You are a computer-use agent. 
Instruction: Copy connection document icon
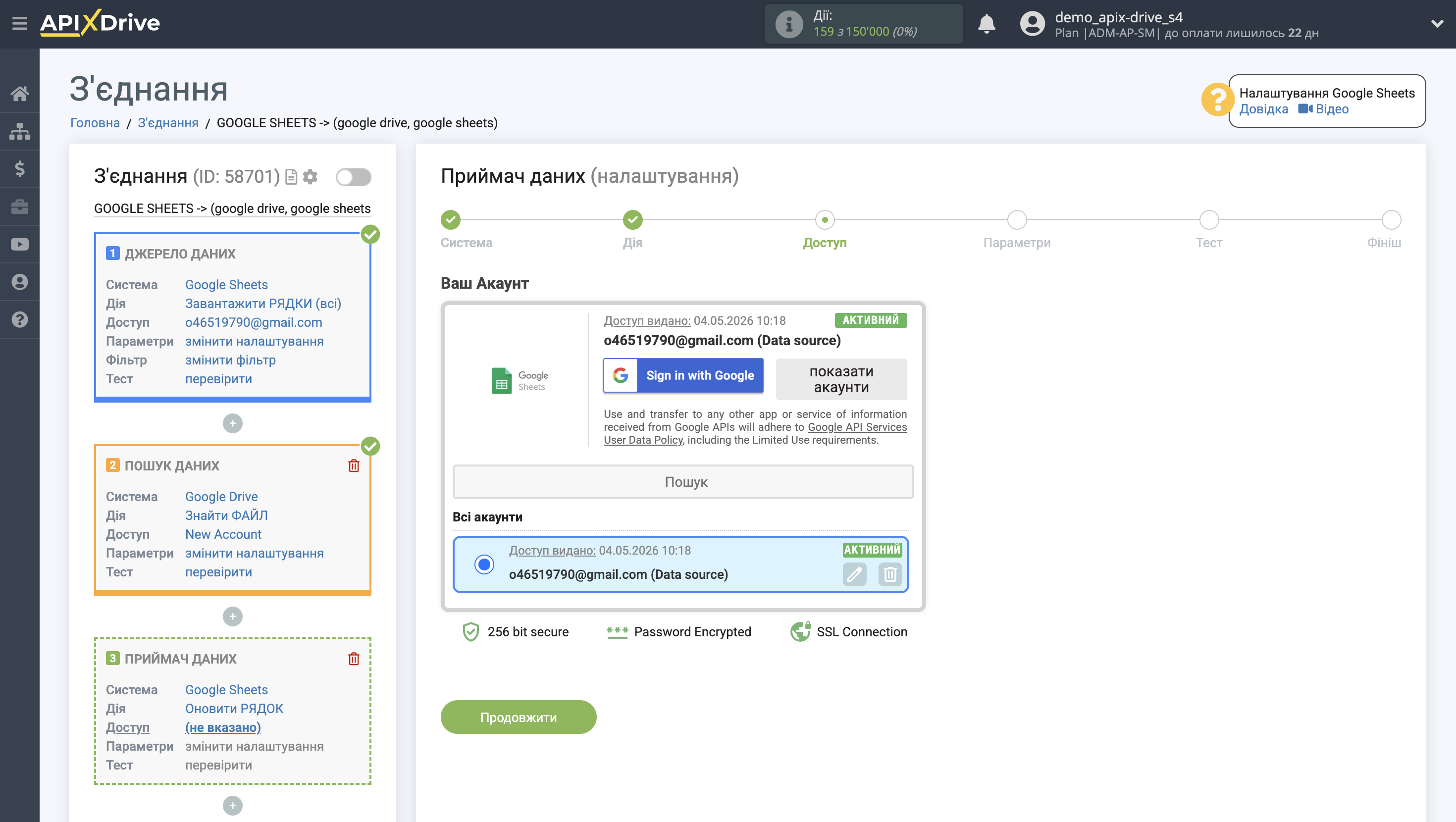tap(291, 177)
